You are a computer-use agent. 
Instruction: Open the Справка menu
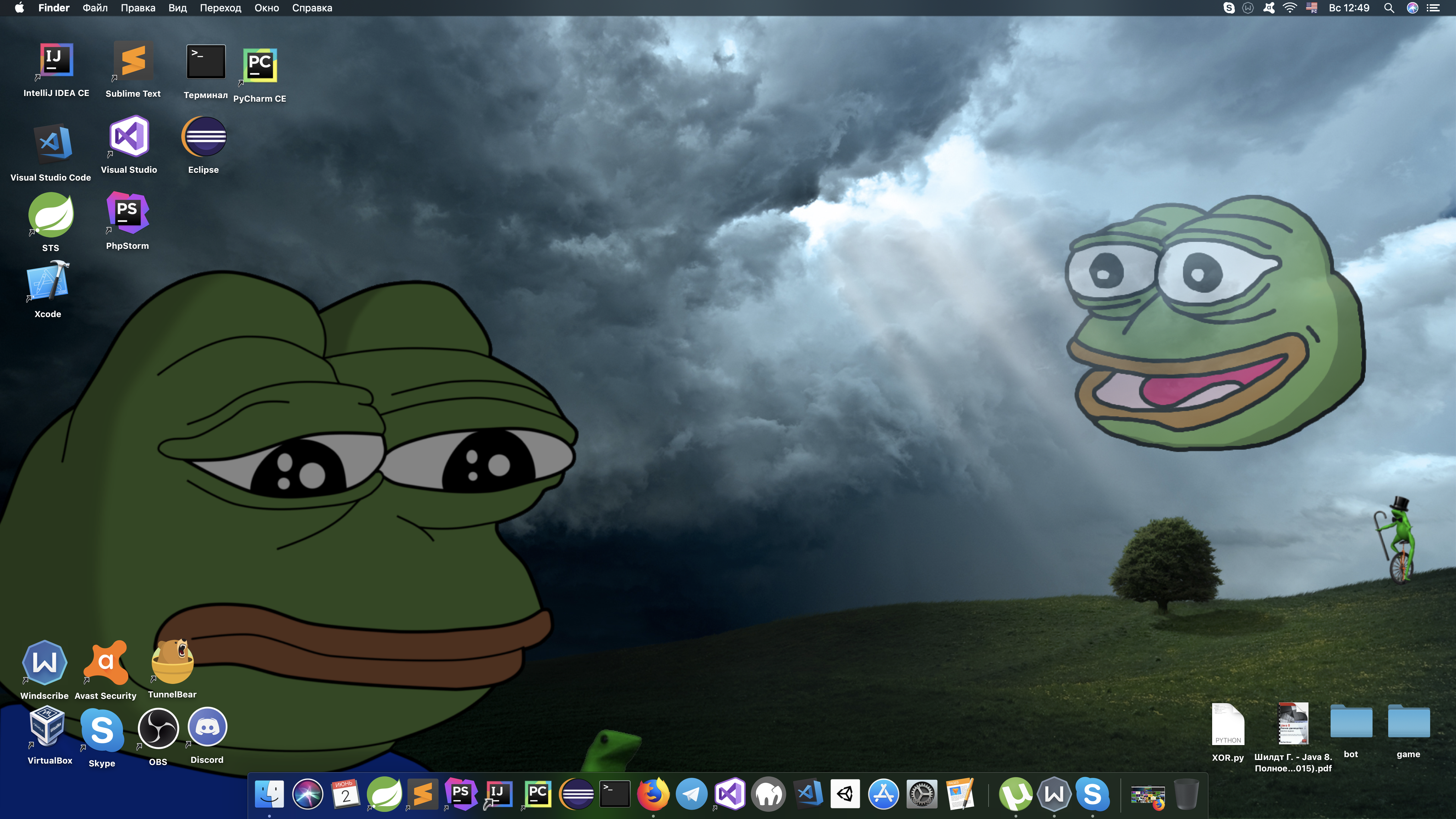pos(312,8)
